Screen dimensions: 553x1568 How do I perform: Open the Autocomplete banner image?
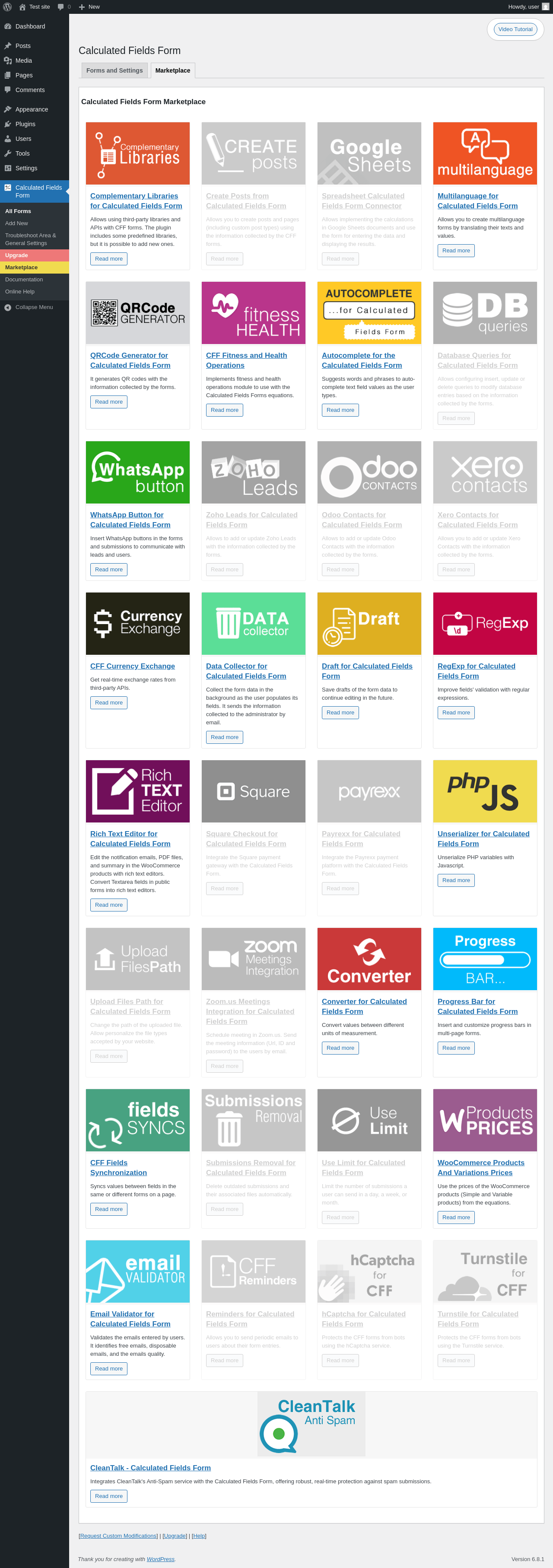[x=369, y=313]
